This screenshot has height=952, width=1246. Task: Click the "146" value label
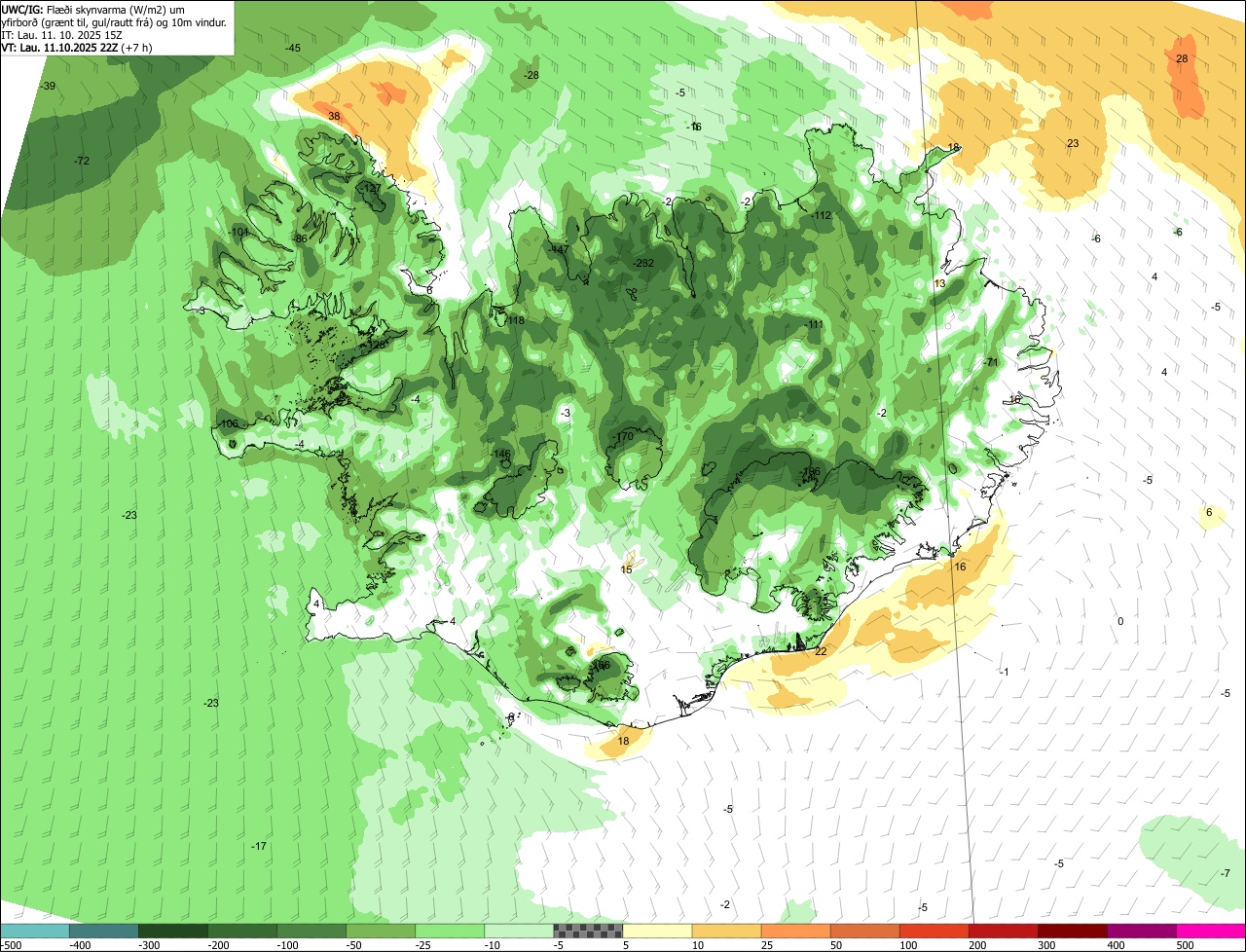tap(502, 454)
